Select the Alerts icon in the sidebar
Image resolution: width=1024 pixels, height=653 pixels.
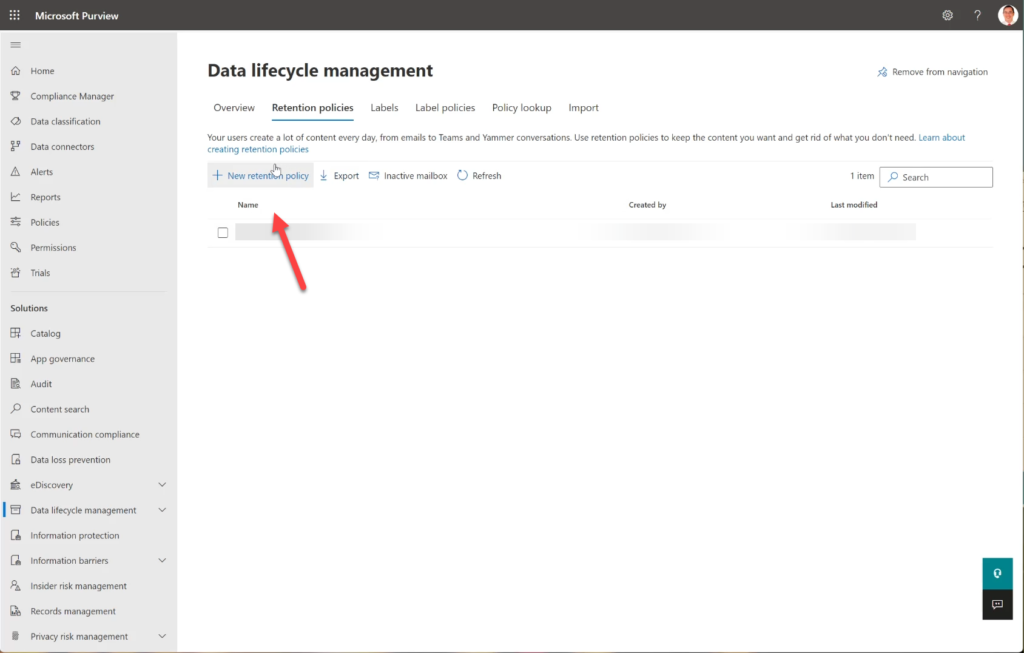click(x=14, y=171)
